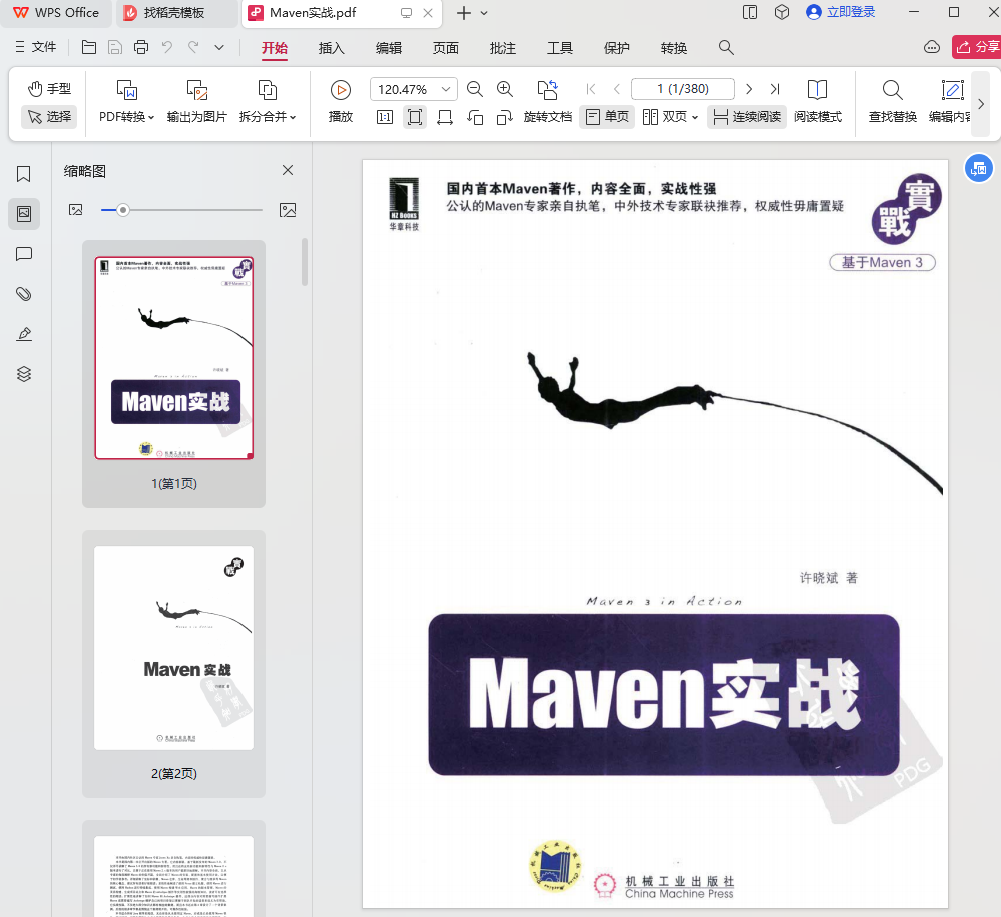Toggle Continuous Reading (连续阅读) mode

[x=746, y=117]
